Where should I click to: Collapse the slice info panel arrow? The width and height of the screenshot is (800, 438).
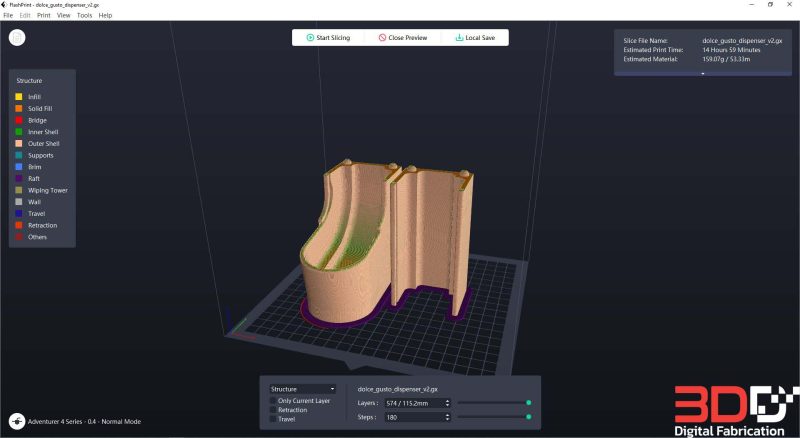point(703,74)
